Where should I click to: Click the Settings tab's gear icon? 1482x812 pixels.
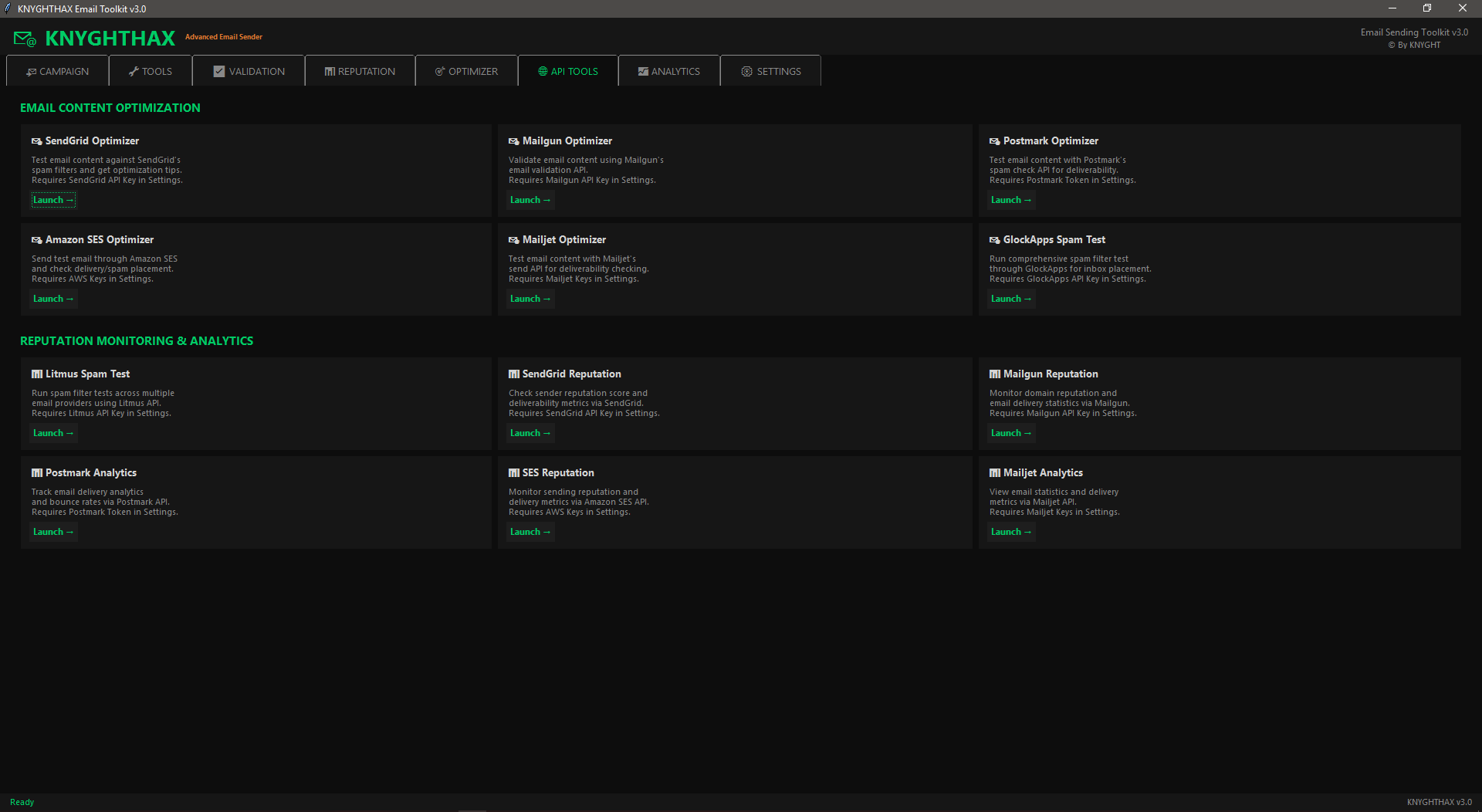coord(746,72)
